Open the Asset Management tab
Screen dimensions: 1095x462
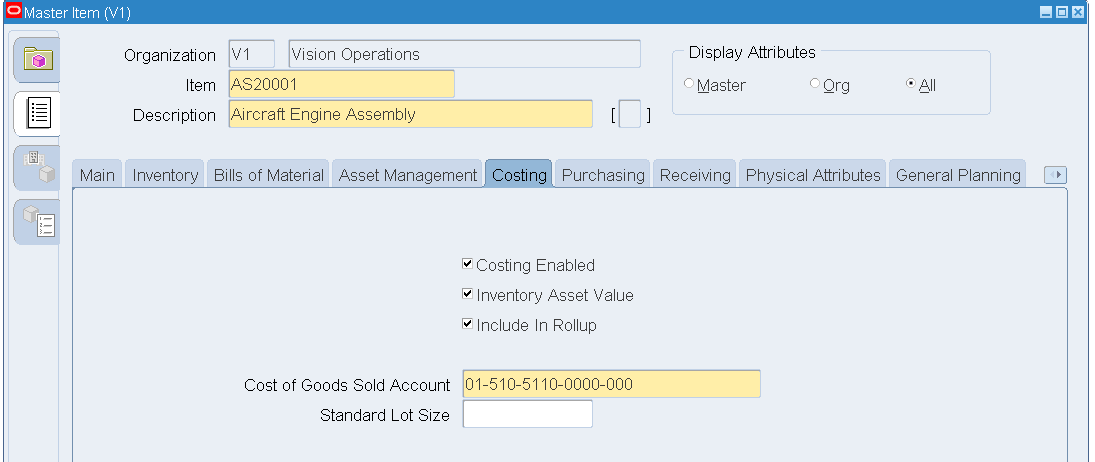coord(408,174)
